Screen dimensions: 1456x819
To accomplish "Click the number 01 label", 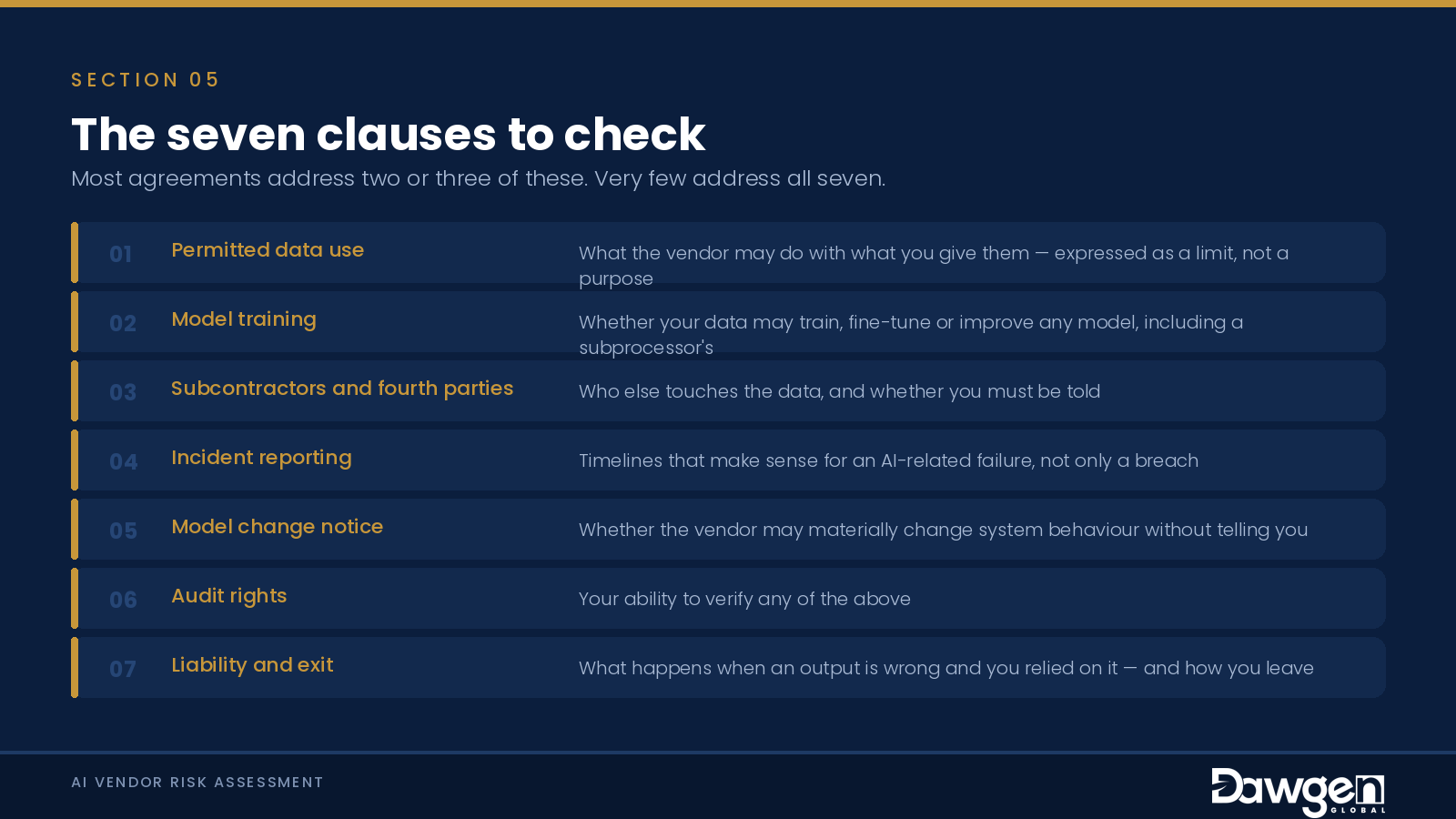I will (x=121, y=254).
